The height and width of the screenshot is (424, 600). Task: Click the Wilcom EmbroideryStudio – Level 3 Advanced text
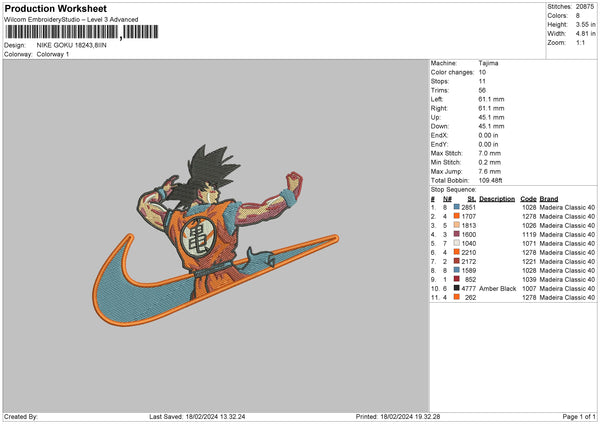point(71,20)
